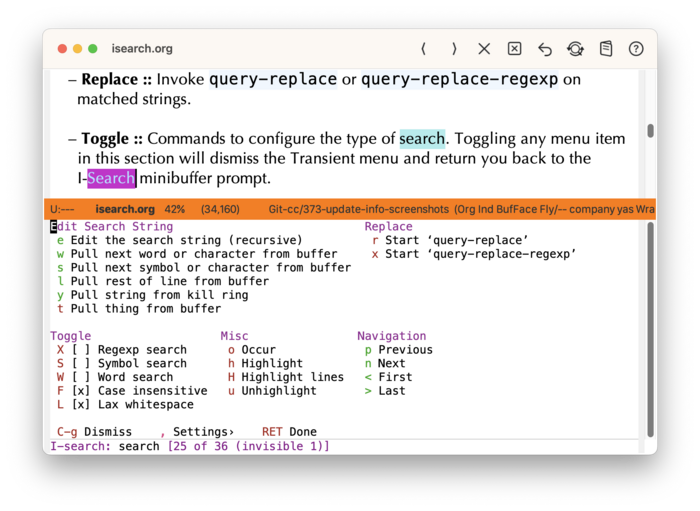Screen dimensions: 700x511
Task: Open the help question mark icon
Action: pyautogui.click(x=636, y=49)
